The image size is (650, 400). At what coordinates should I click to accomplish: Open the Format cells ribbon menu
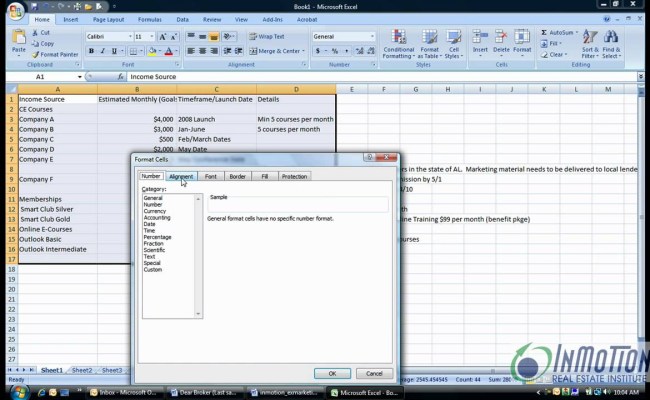point(522,43)
